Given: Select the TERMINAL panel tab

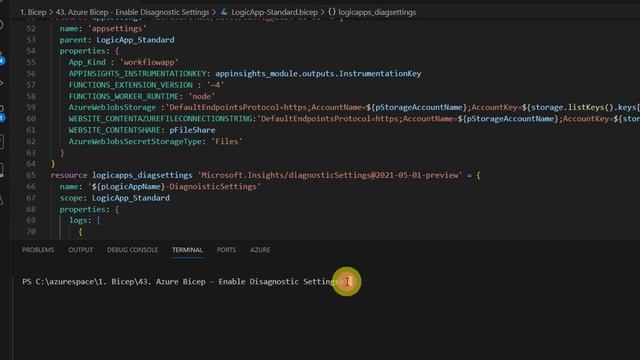Looking at the screenshot, I should coord(187,250).
